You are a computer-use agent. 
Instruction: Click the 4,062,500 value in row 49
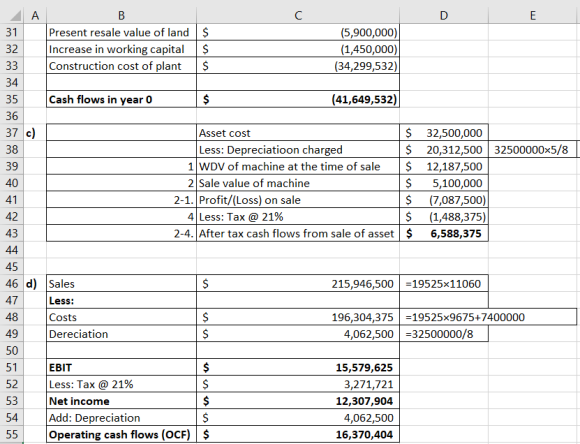[x=298, y=334]
